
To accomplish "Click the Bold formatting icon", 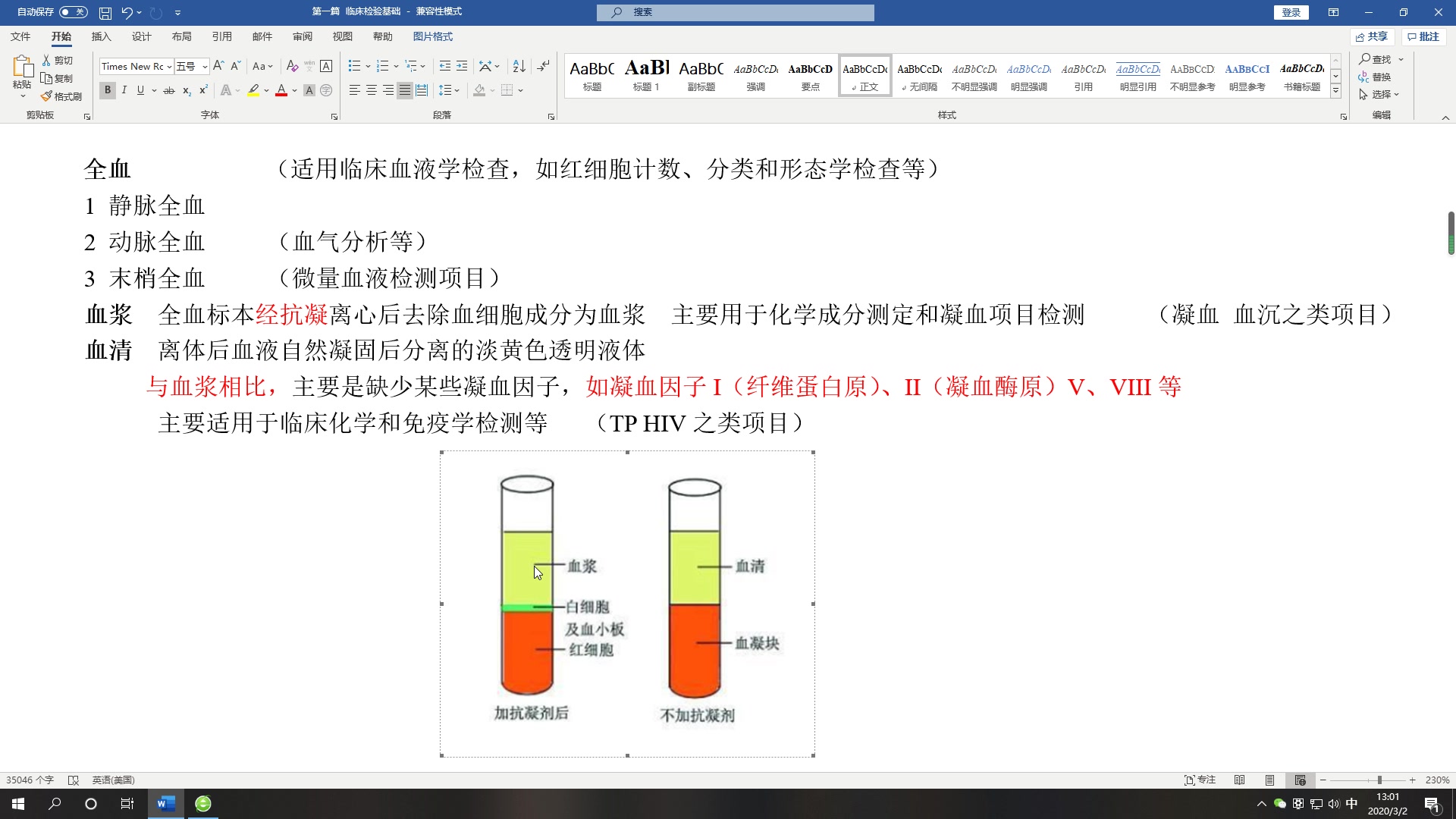I will 107,90.
